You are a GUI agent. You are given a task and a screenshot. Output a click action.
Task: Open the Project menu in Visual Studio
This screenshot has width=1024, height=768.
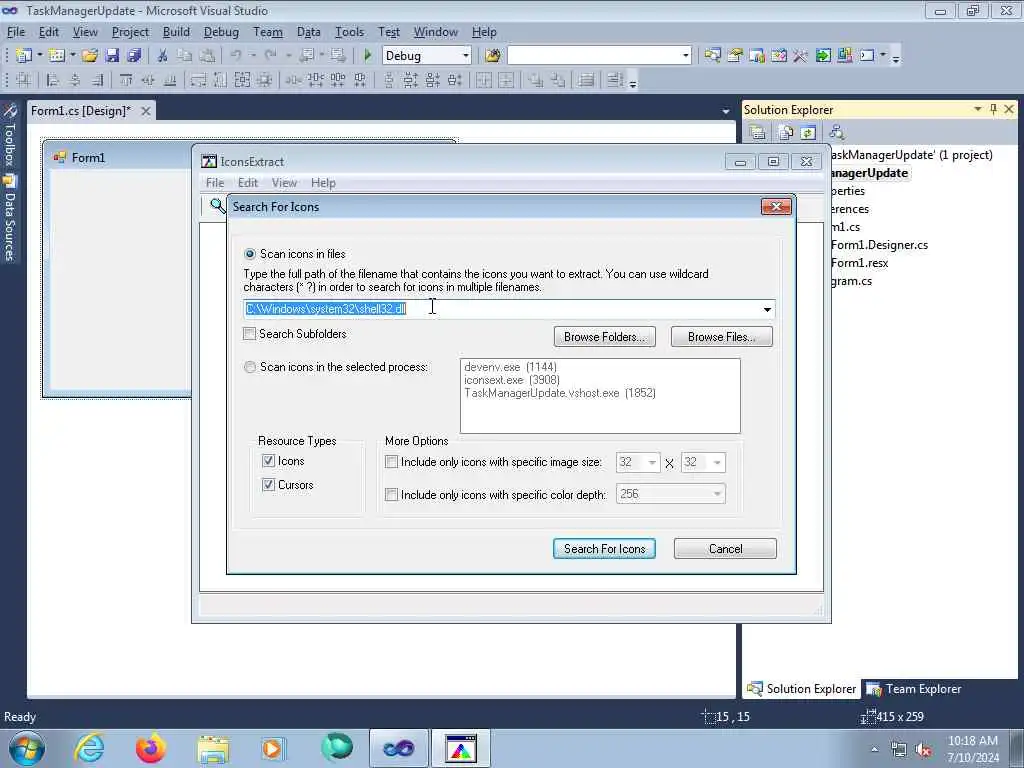pos(130,32)
